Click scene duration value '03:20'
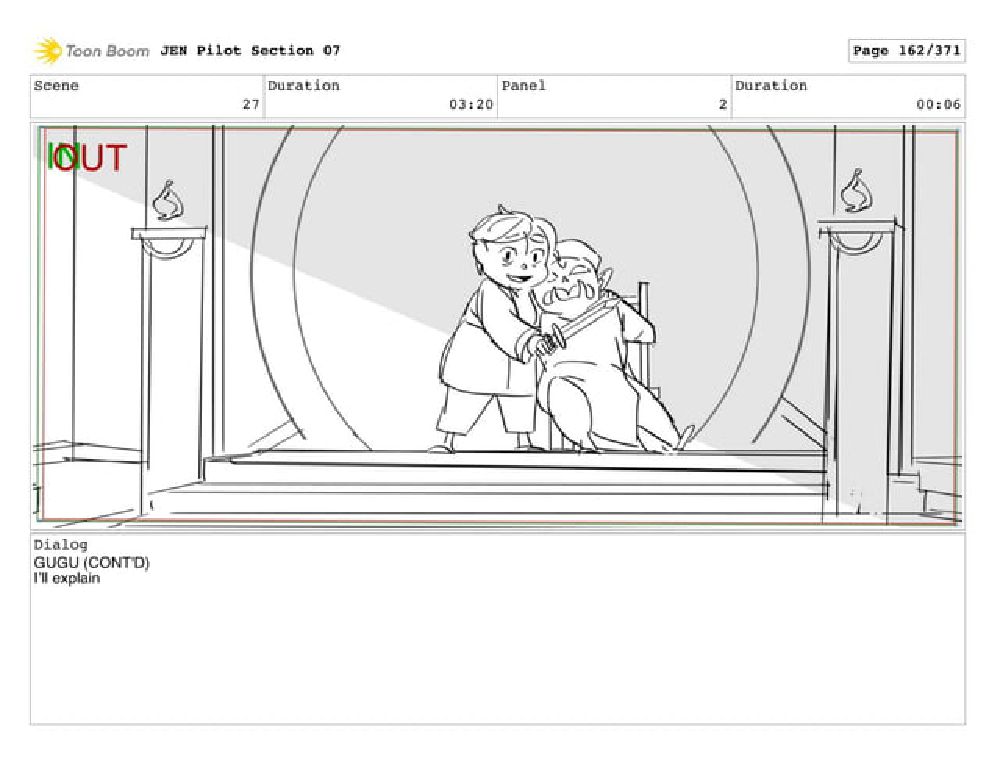 (471, 104)
